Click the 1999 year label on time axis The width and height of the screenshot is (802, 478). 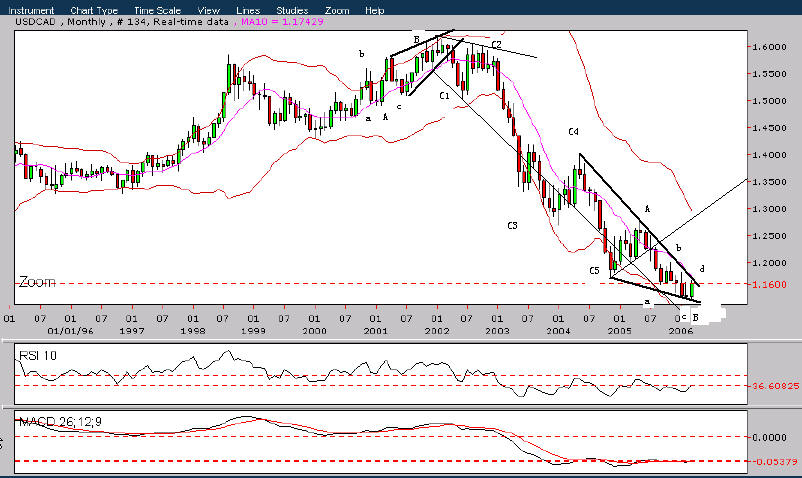(254, 331)
